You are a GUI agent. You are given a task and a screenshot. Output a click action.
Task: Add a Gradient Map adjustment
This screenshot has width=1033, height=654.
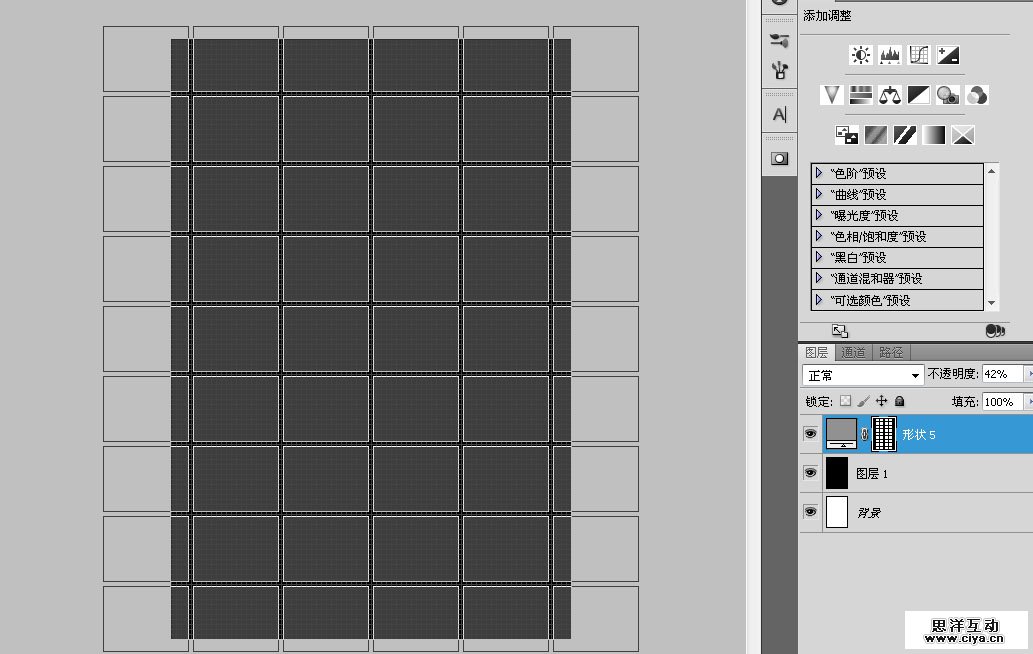click(x=934, y=135)
